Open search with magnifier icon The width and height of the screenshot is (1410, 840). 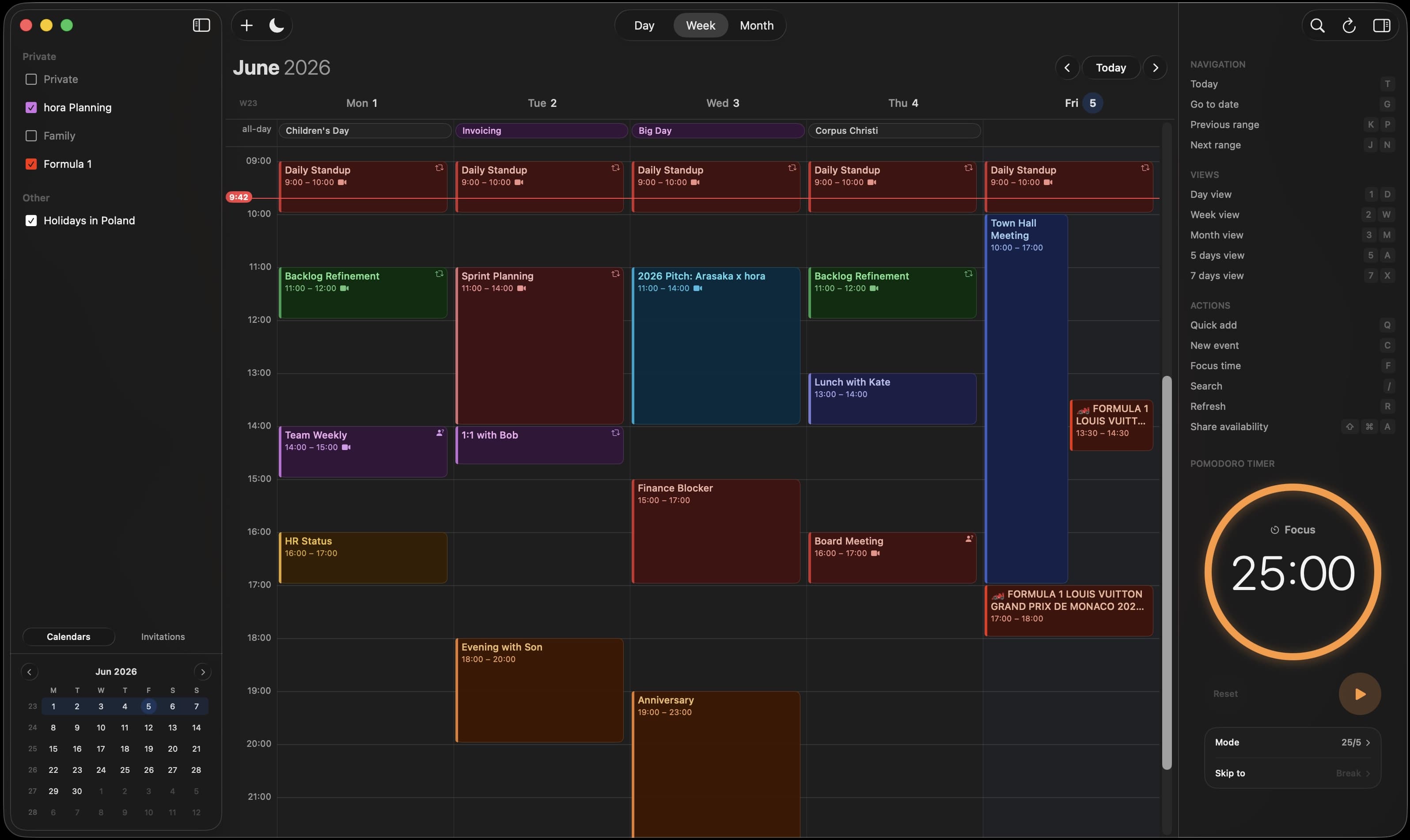1317,26
